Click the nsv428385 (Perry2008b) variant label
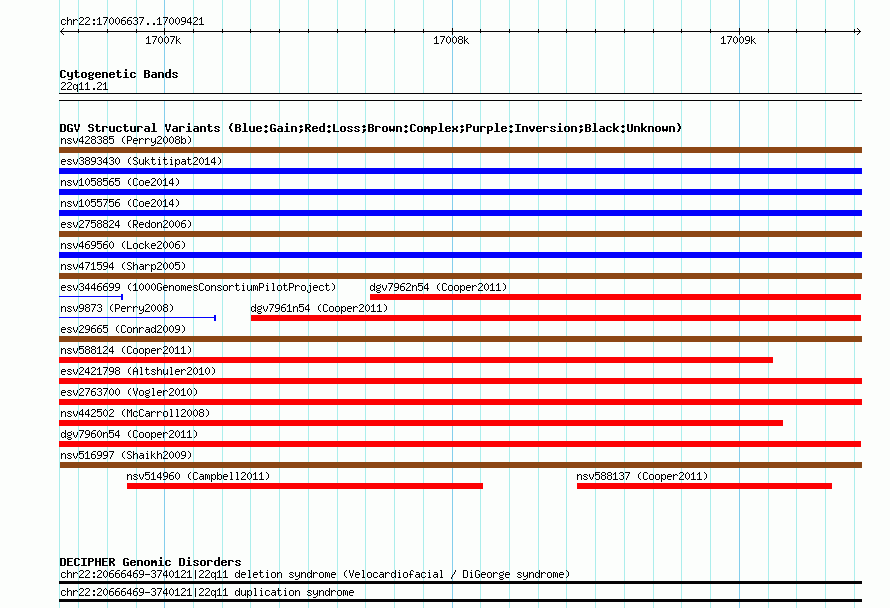890x608 pixels. [126, 140]
